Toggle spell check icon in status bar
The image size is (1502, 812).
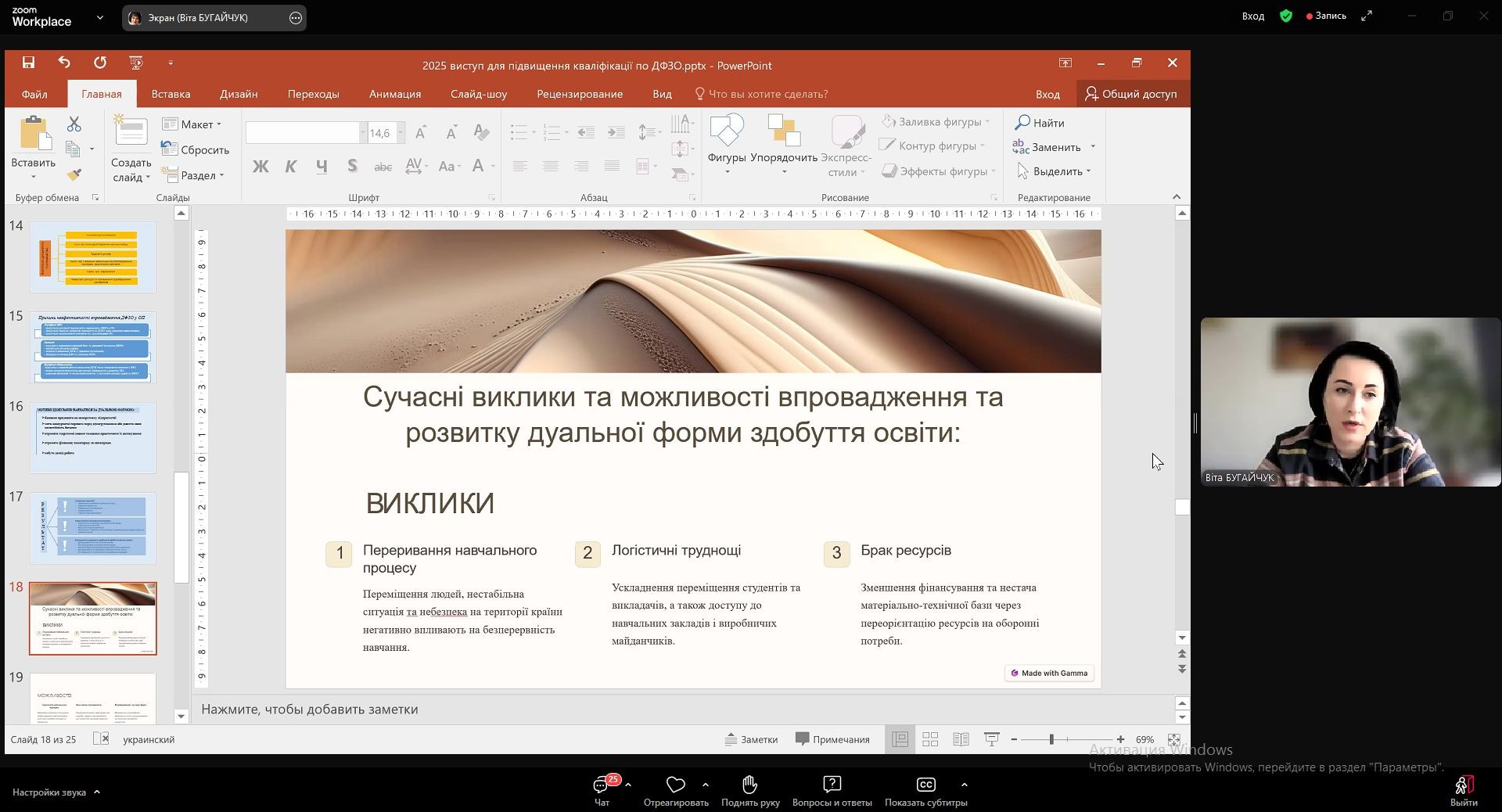point(101,738)
